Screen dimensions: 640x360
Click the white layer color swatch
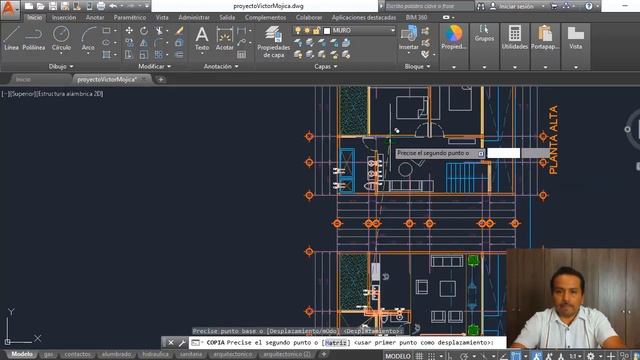327,31
